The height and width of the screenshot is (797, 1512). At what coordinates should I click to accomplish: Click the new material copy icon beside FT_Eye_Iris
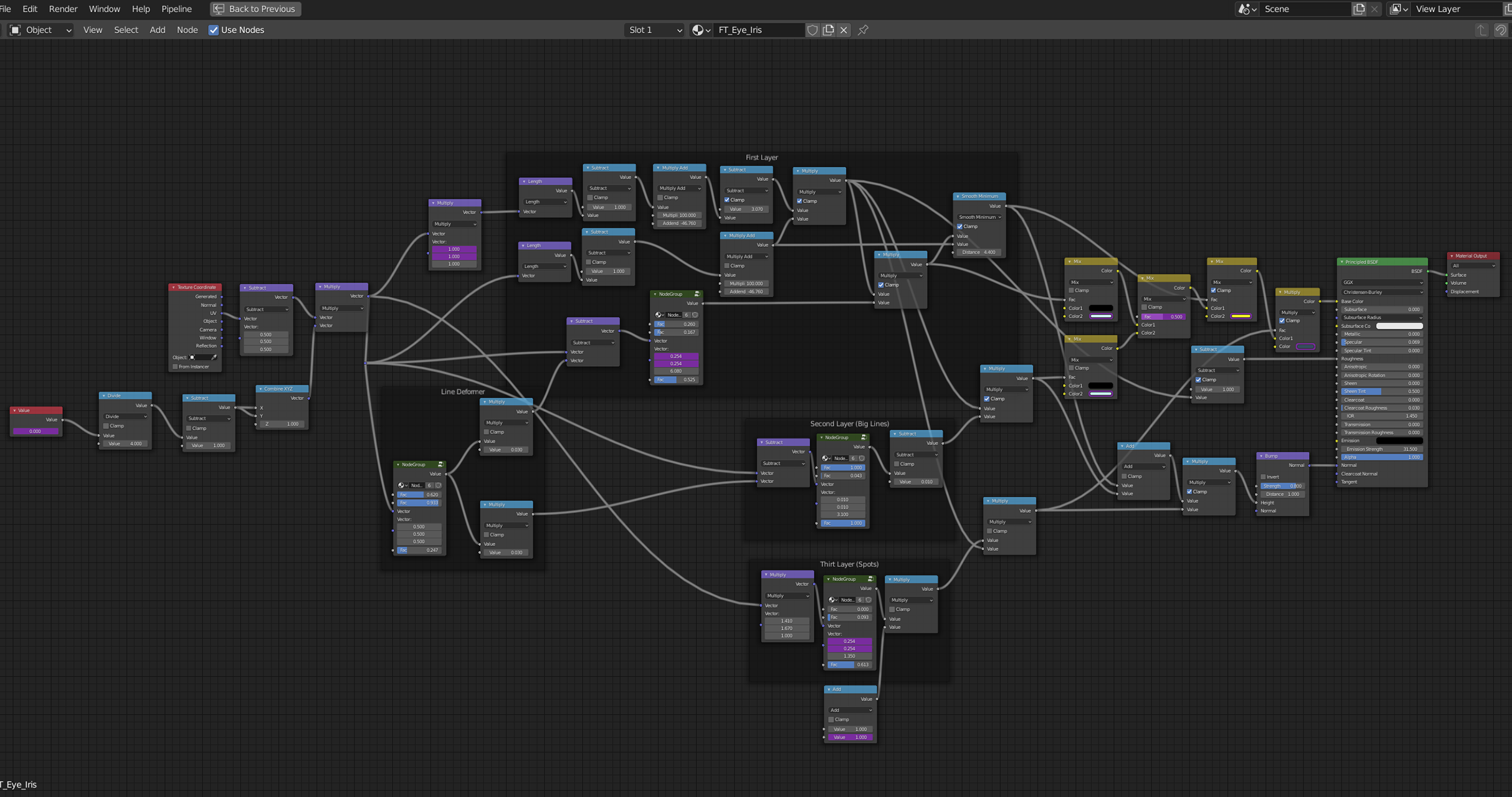(x=827, y=30)
